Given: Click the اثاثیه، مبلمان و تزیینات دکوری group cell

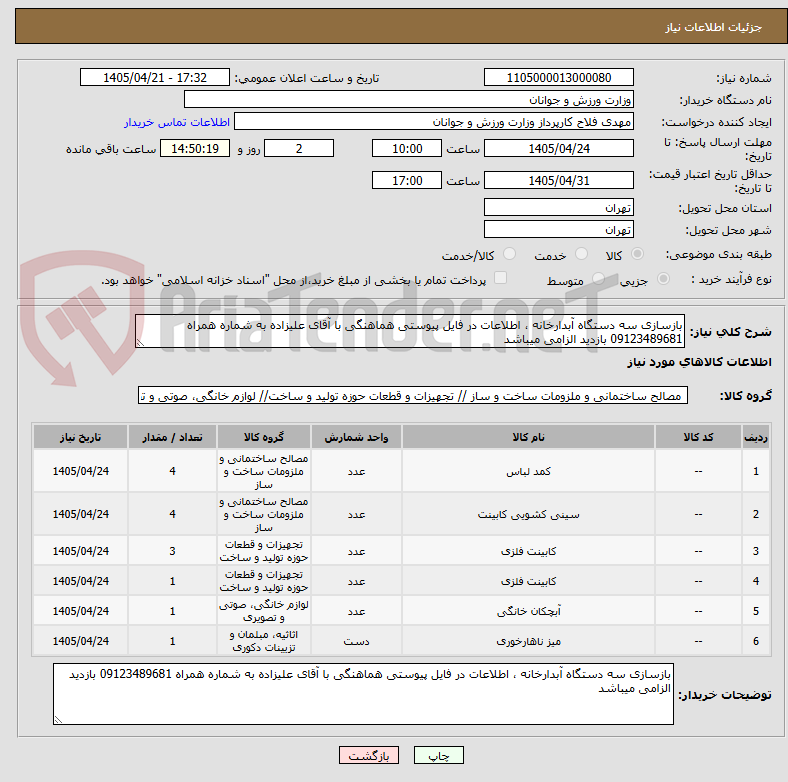Looking at the screenshot, I should pos(264,641).
